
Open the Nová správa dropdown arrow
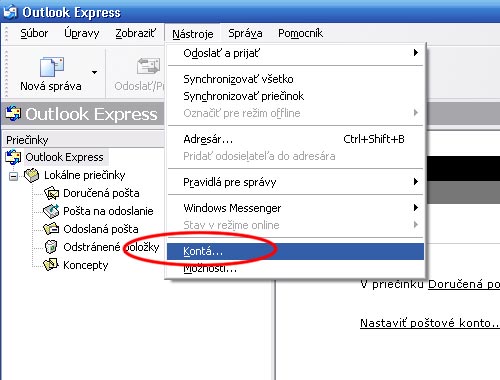coord(95,72)
